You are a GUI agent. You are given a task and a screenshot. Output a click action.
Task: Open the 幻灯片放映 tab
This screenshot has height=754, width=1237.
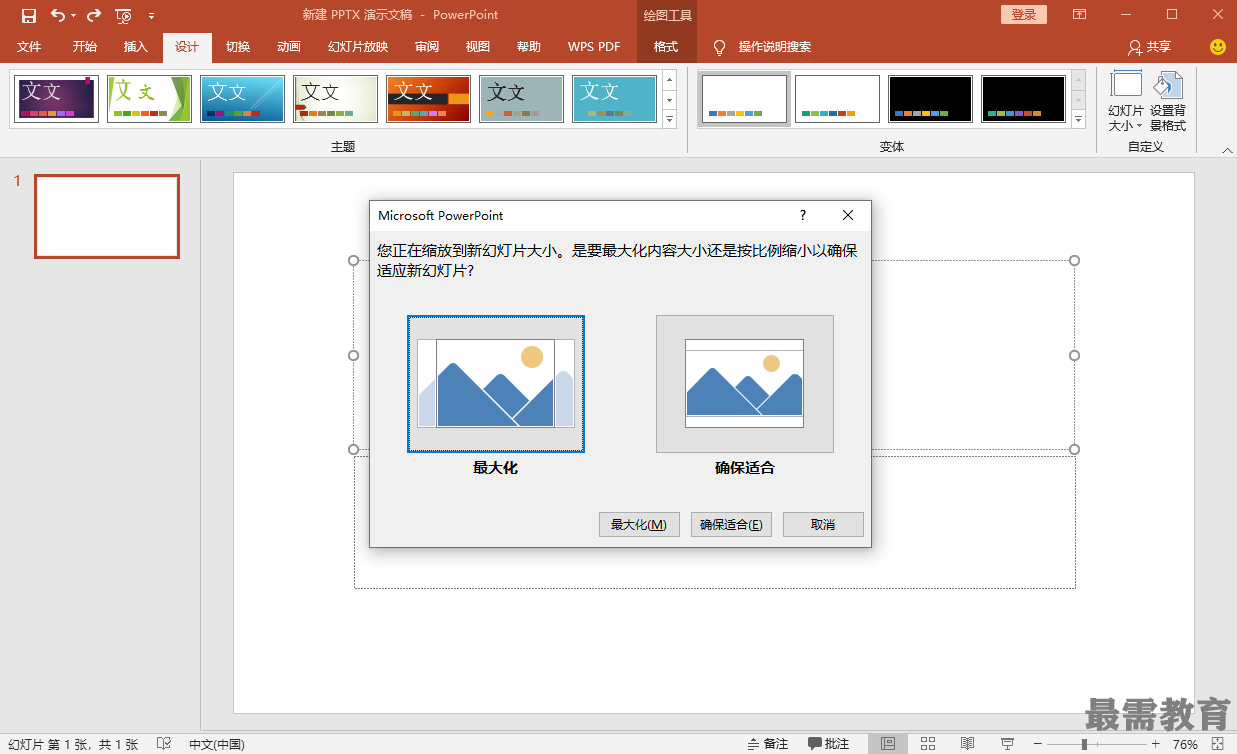[x=358, y=47]
